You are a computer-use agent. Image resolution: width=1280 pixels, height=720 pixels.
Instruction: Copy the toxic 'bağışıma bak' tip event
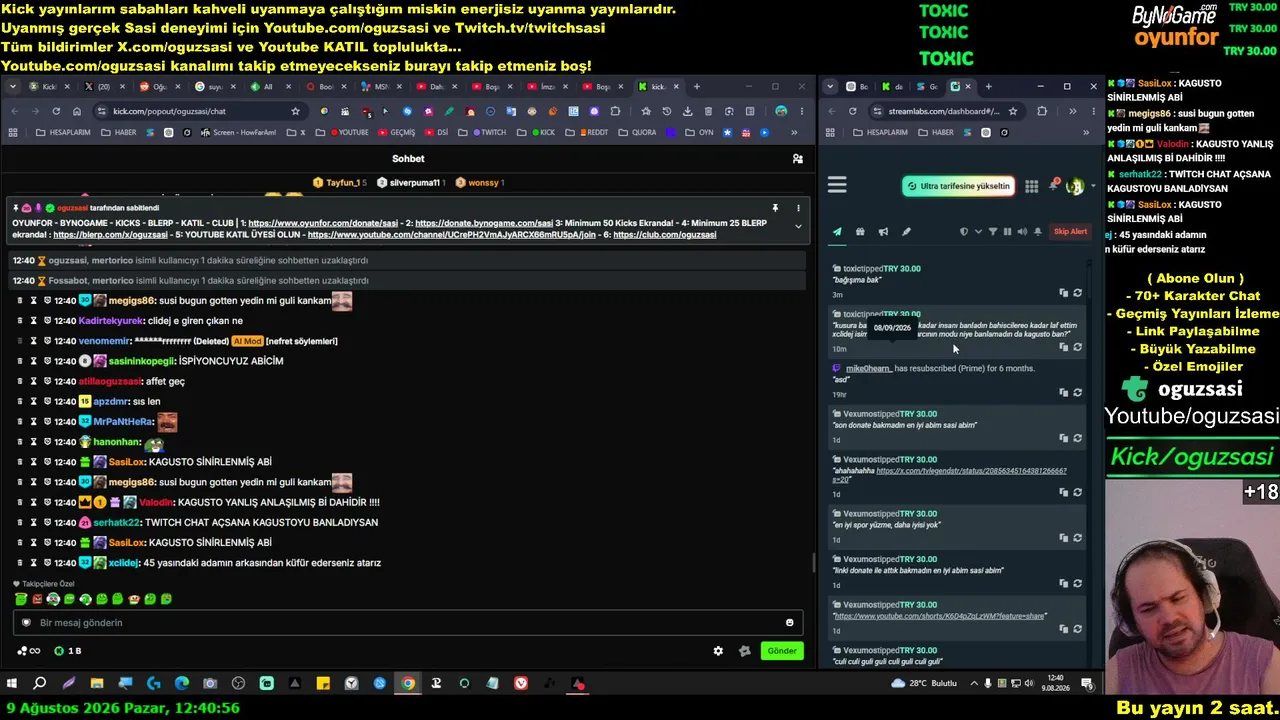[1063, 293]
